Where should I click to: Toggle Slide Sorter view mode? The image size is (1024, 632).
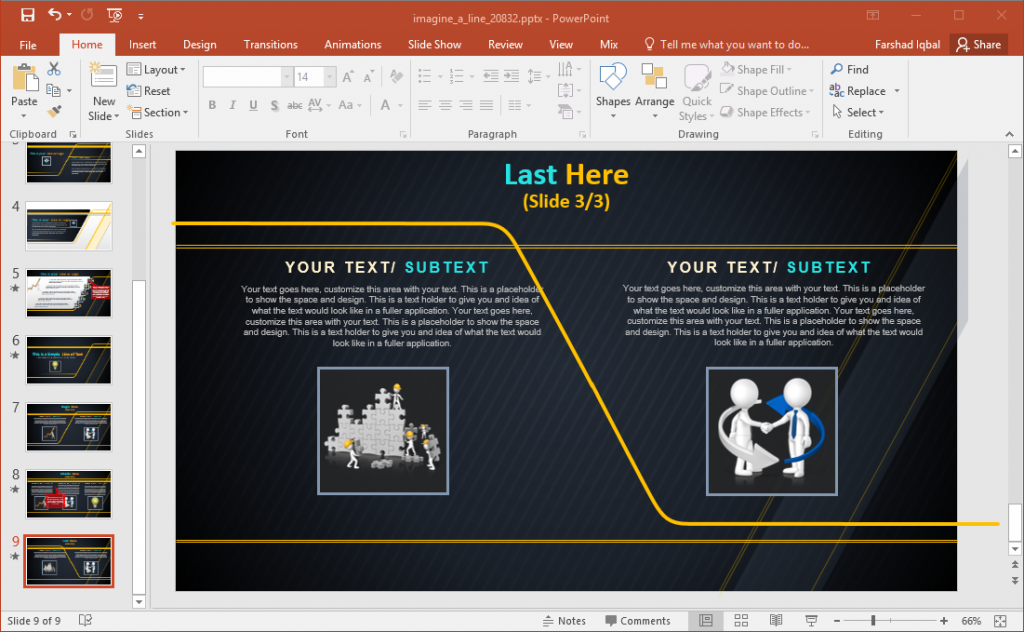click(x=741, y=620)
